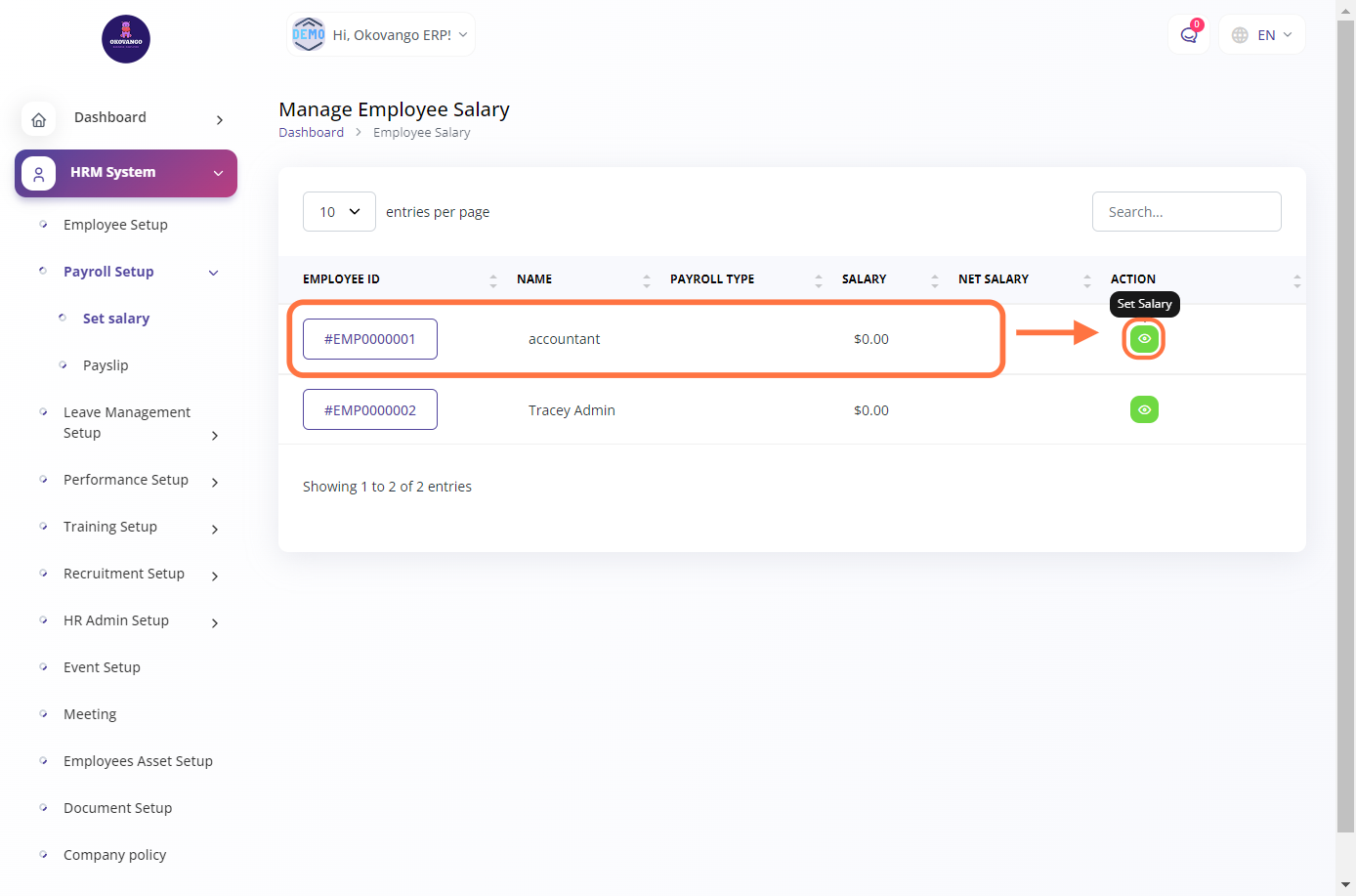The image size is (1356, 896).
Task: Click the Search input field
Action: [x=1186, y=212]
